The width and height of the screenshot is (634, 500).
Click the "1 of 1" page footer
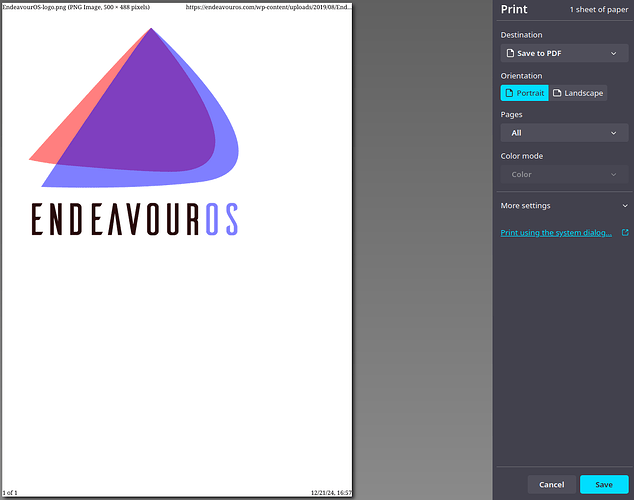[x=10, y=493]
